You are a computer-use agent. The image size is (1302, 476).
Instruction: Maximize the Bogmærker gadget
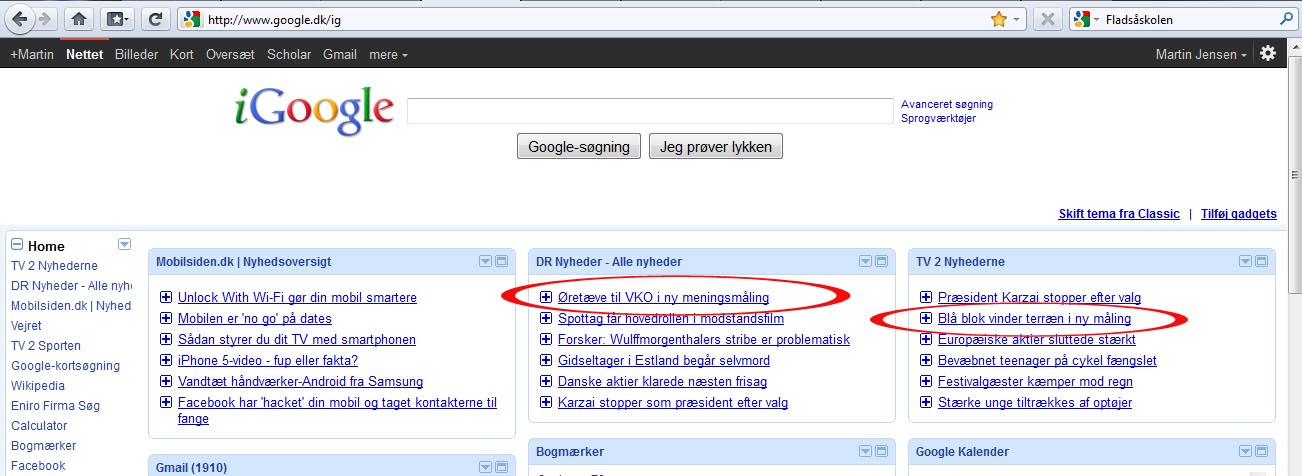pos(882,452)
